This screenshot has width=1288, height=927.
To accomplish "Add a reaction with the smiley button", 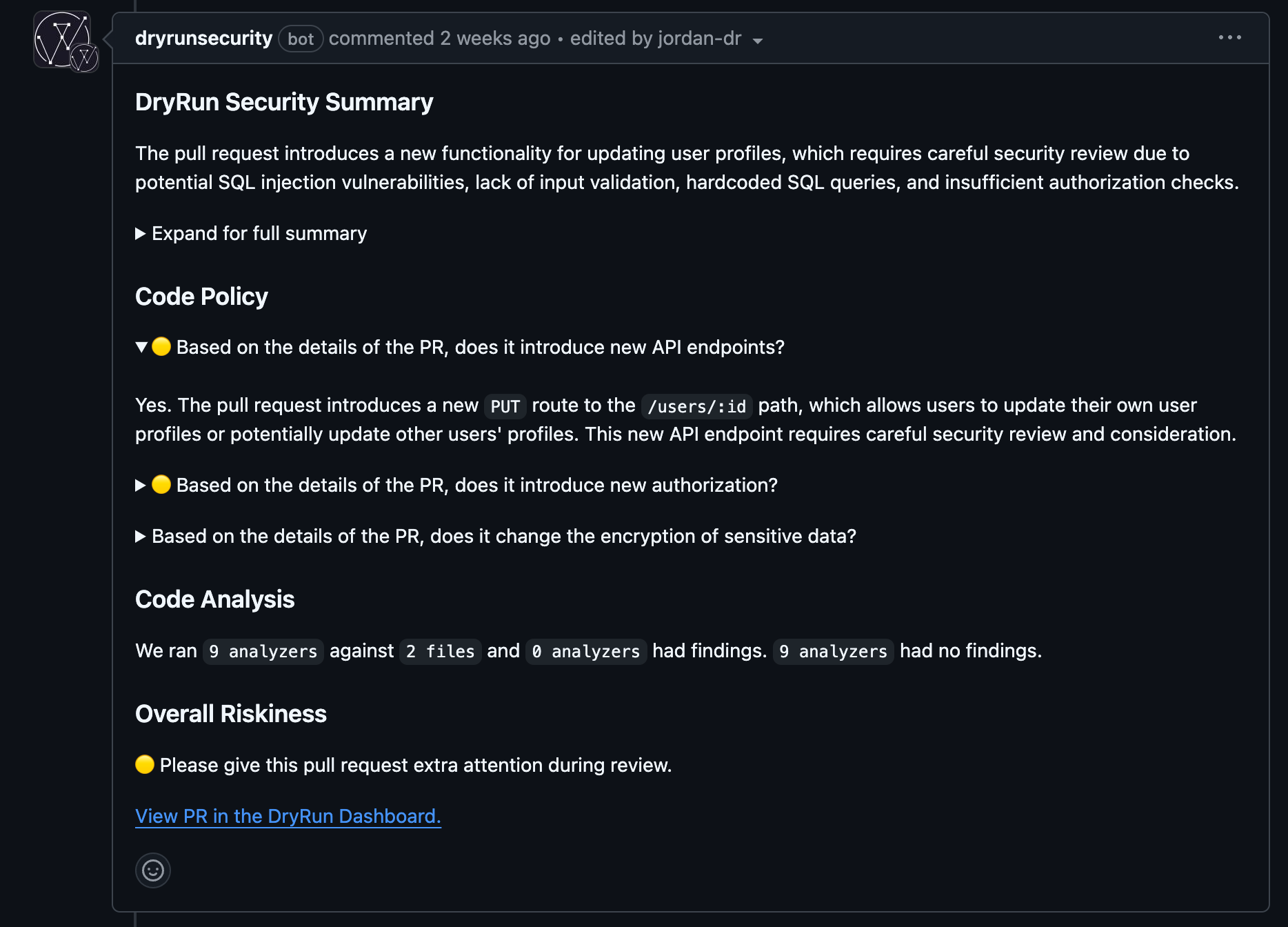I will [x=153, y=870].
